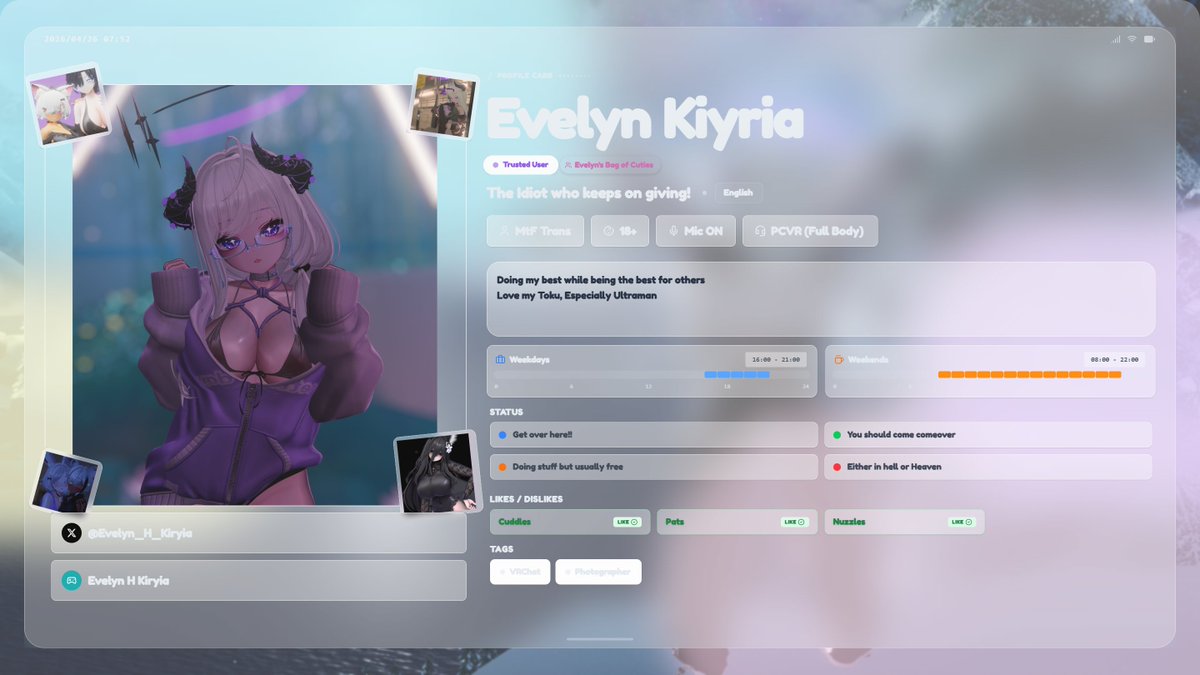1200x675 pixels.
Task: Click the microphone icon on Mic ON
Action: [673, 231]
